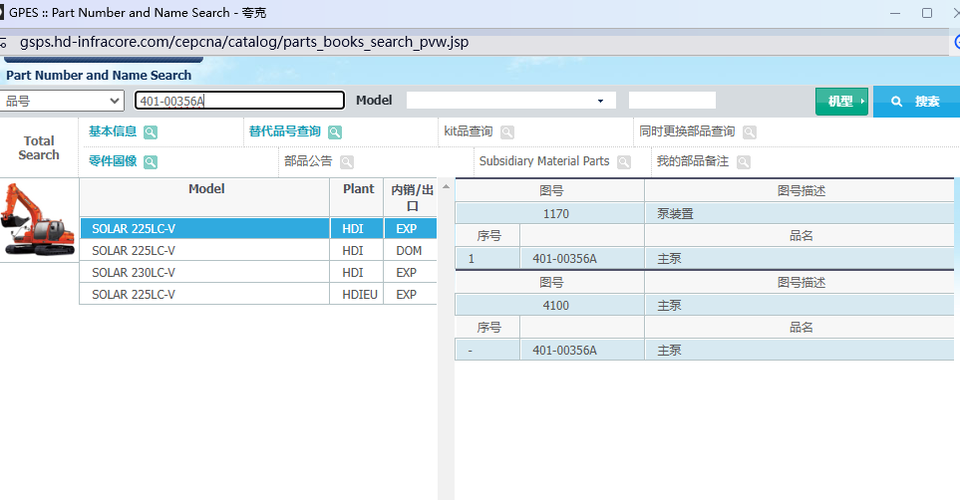Click the part number input field
This screenshot has height=500, width=960.
[240, 101]
